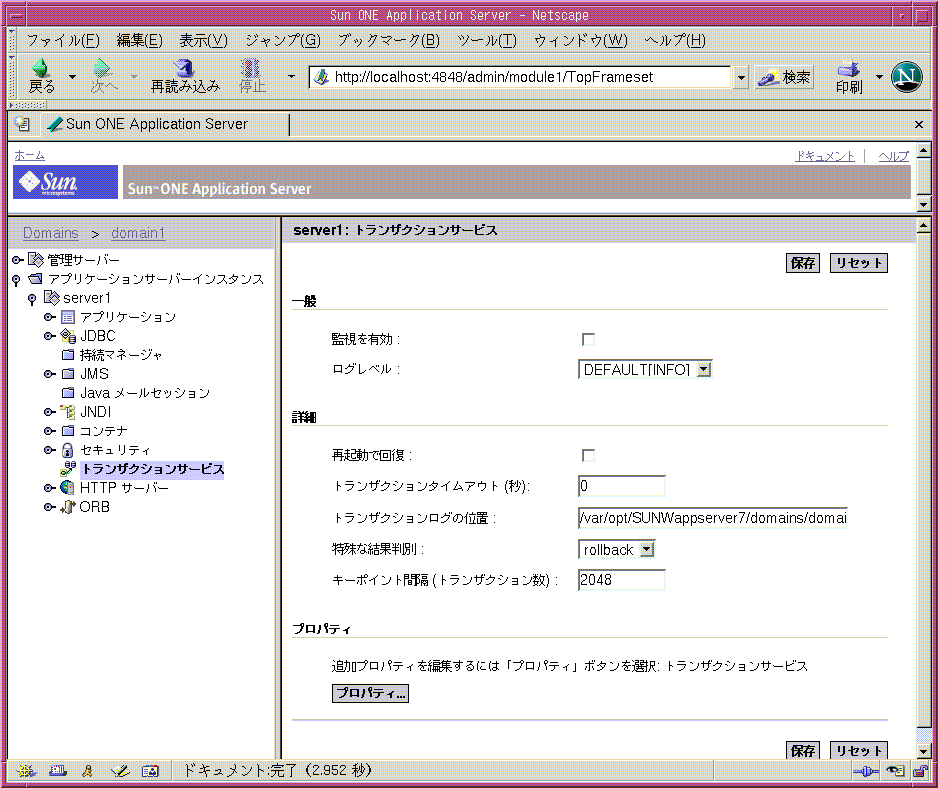Click the トランザクションサービス tree icon
This screenshot has height=788, width=938.
pos(68,468)
